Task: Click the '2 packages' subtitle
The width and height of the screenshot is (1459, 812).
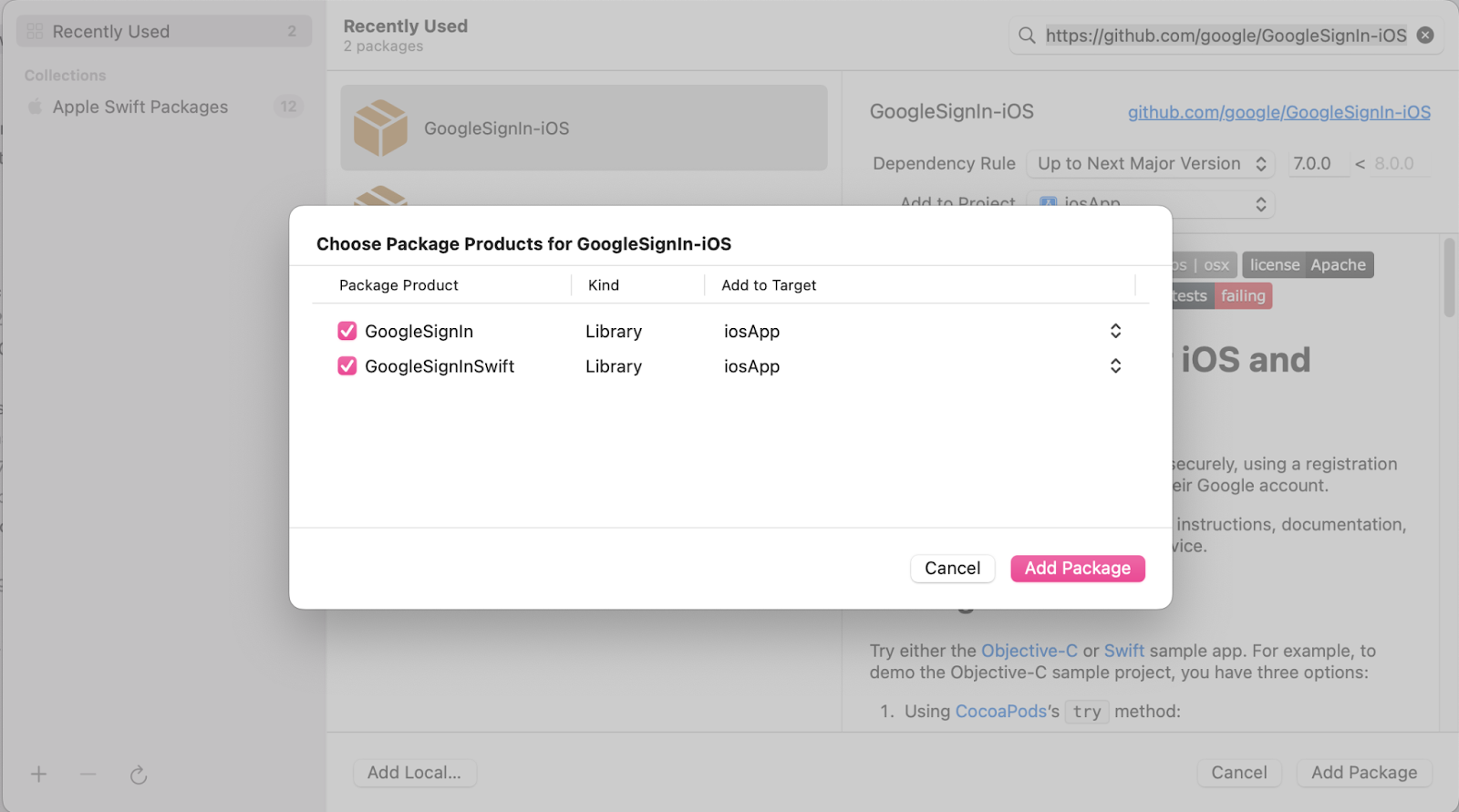Action: pyautogui.click(x=383, y=46)
